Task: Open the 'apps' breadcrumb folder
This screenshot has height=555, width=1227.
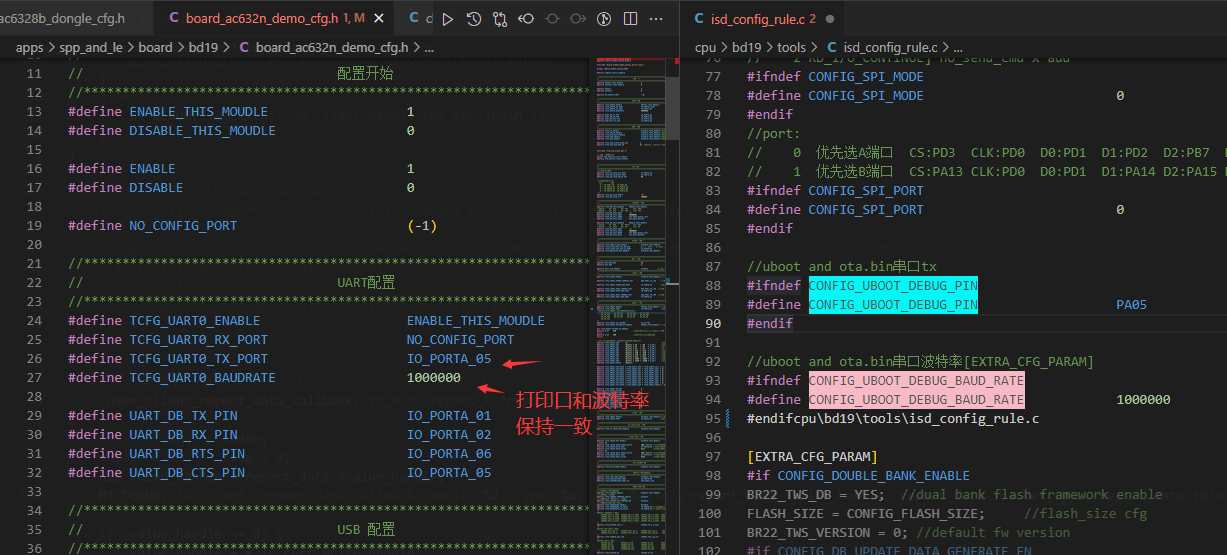Action: pos(29,47)
